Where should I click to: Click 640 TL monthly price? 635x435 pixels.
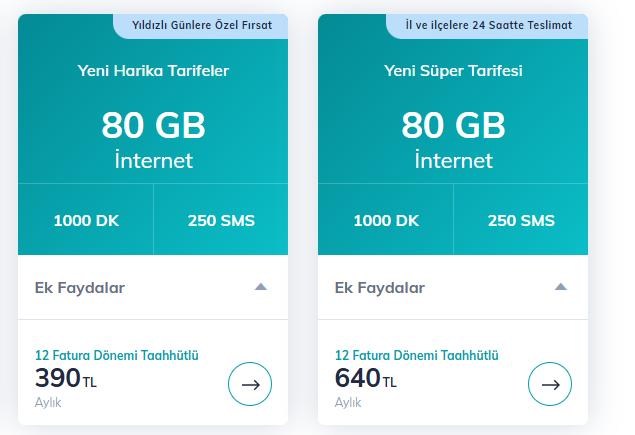coord(366,378)
